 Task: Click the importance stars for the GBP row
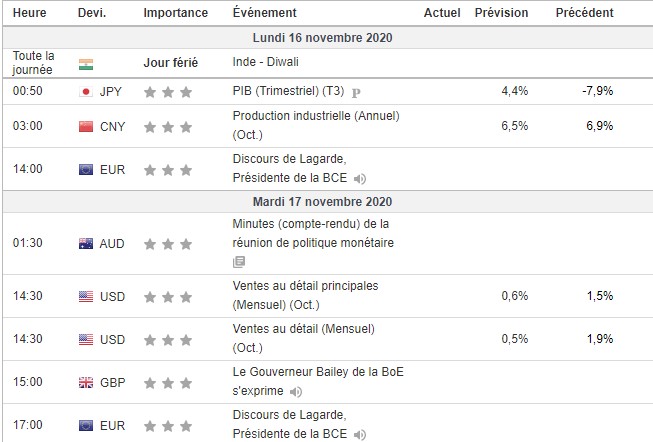click(165, 382)
